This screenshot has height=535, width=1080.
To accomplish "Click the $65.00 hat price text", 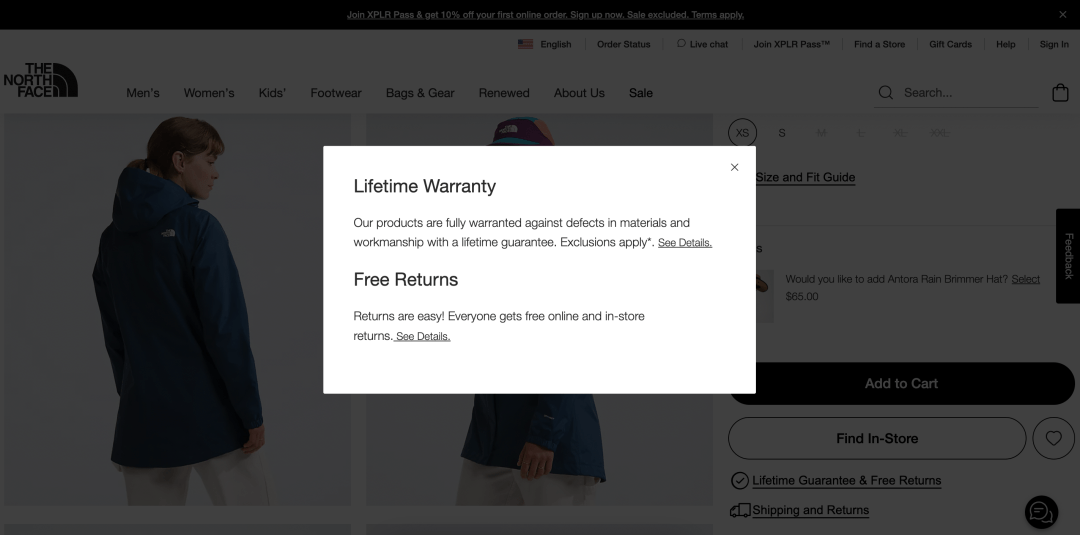I will tap(802, 297).
